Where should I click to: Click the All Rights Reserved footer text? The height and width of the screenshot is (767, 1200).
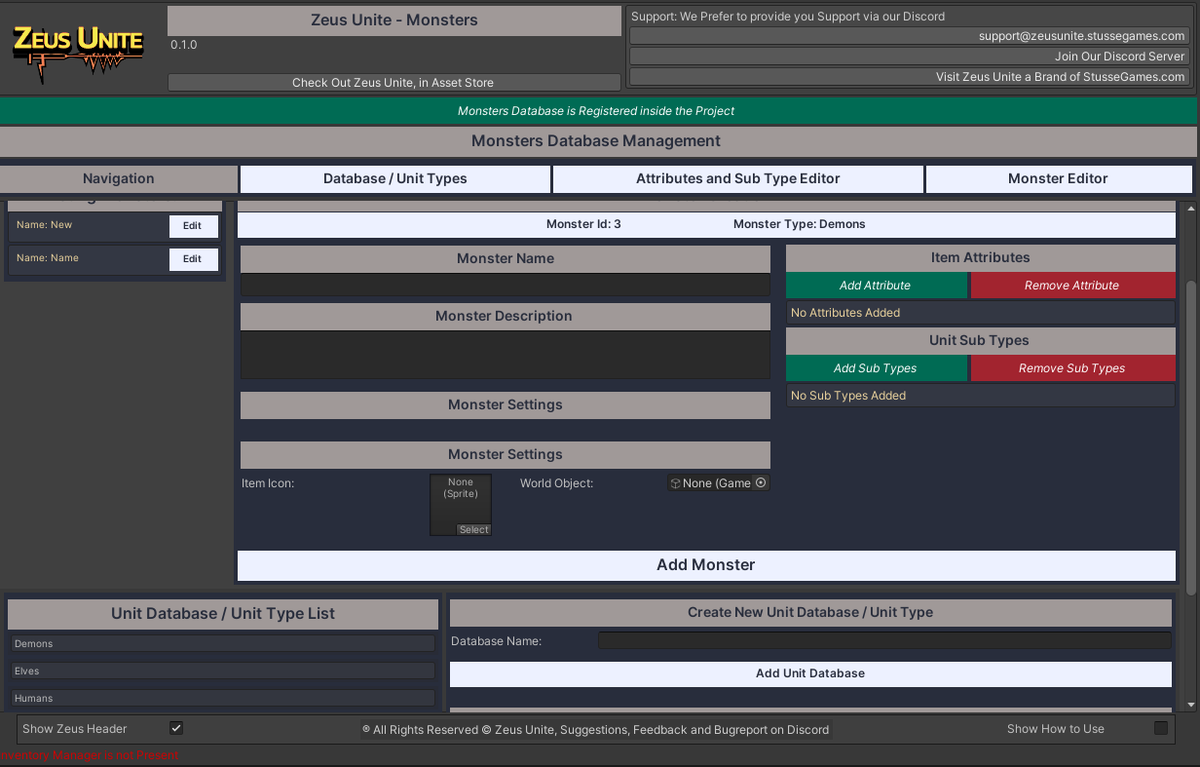tap(596, 730)
